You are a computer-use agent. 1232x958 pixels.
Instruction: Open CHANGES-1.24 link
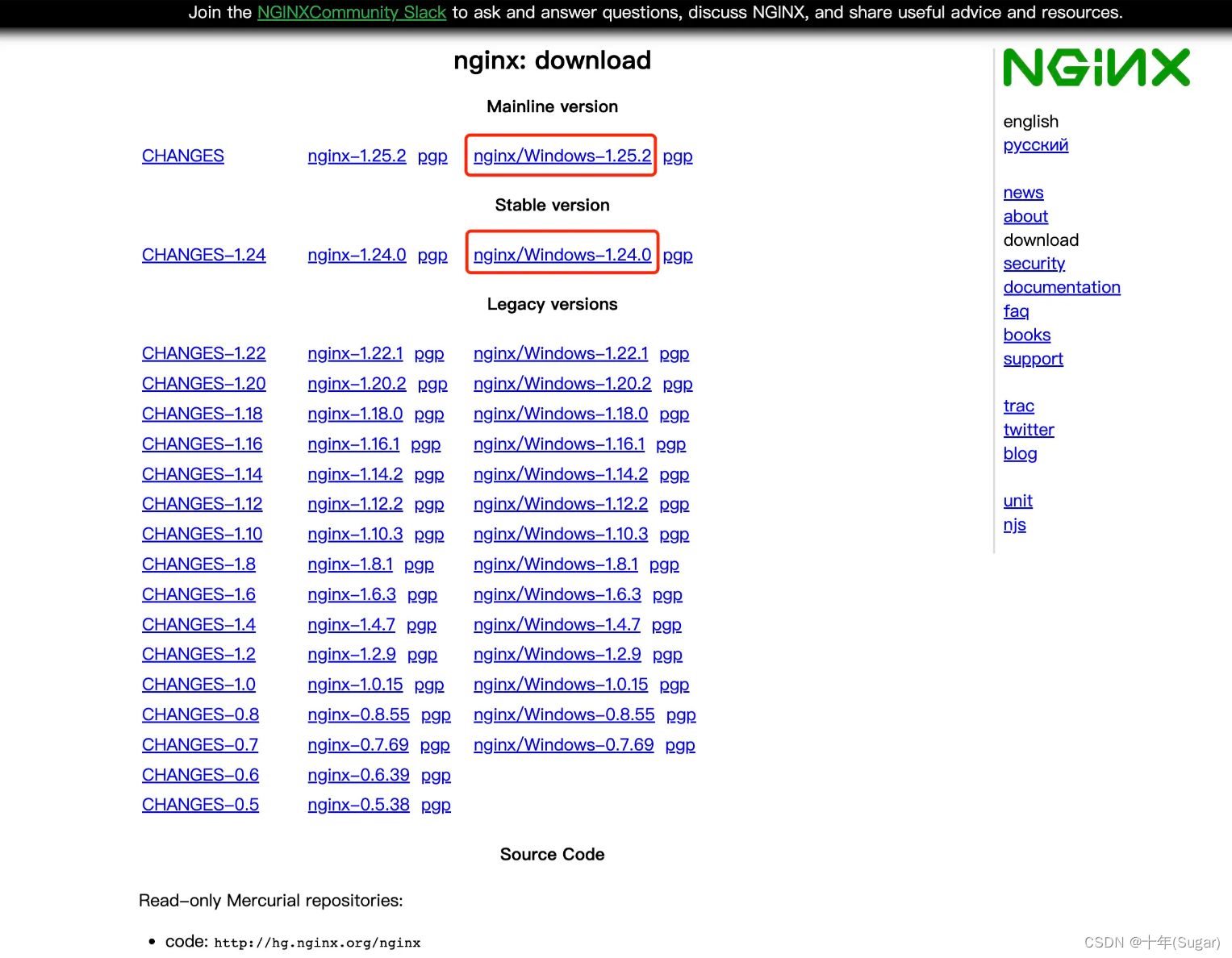[204, 255]
